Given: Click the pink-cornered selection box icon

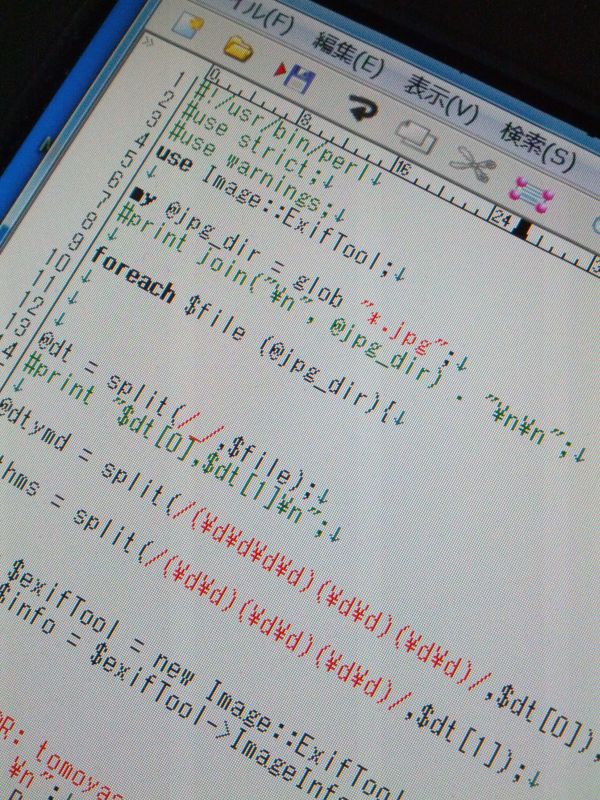Looking at the screenshot, I should [531, 194].
